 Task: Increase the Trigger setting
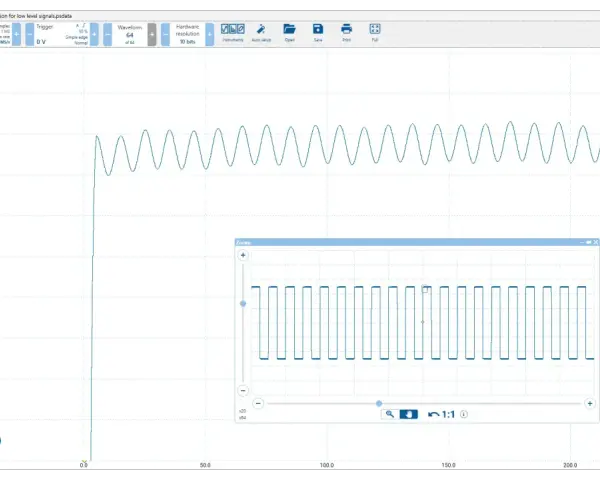tap(94, 34)
